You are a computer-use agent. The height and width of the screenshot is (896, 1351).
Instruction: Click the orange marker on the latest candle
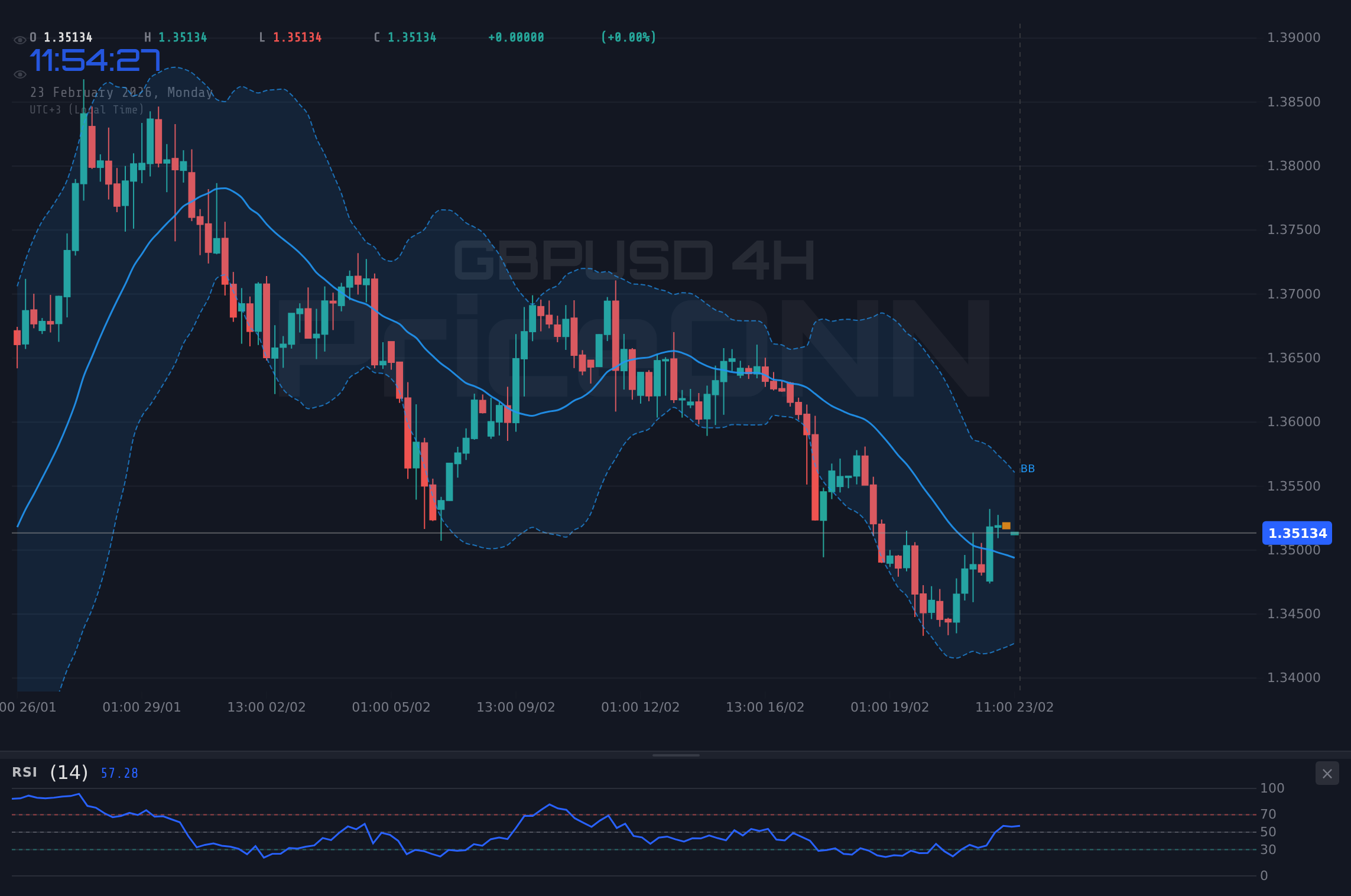[x=1006, y=525]
